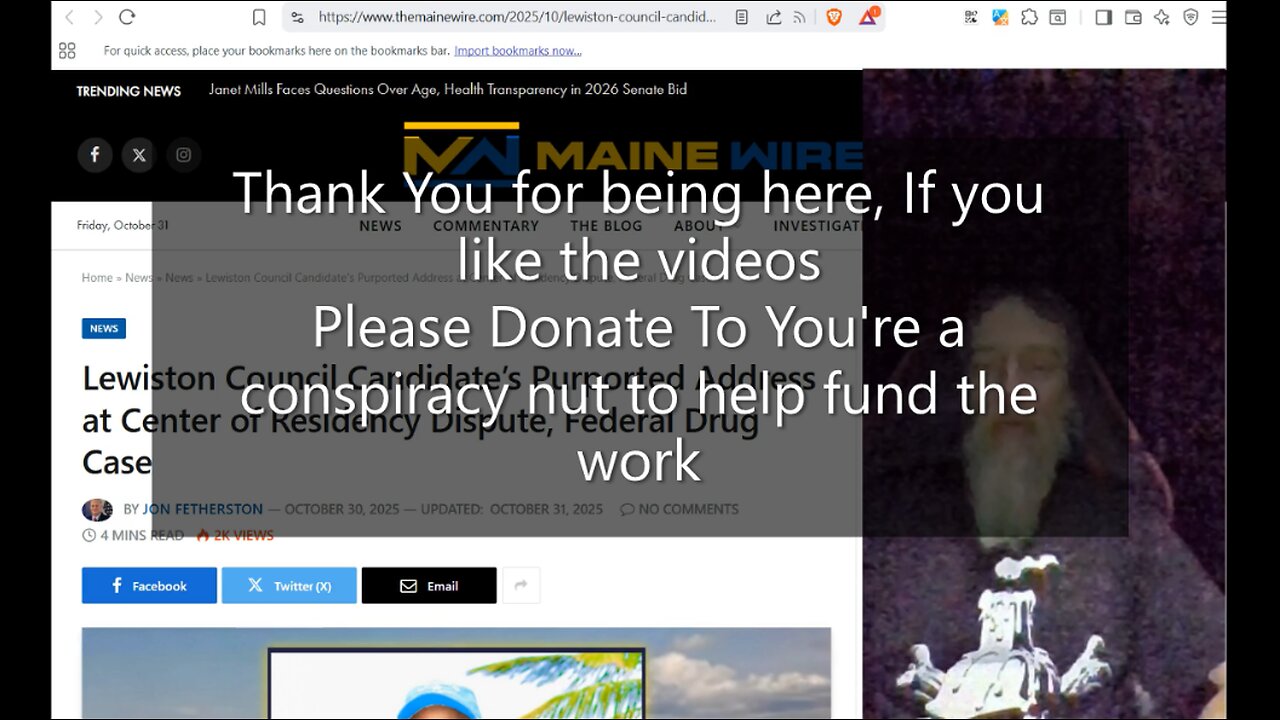
Task: Open Brave Shields lion icon
Action: pos(834,17)
